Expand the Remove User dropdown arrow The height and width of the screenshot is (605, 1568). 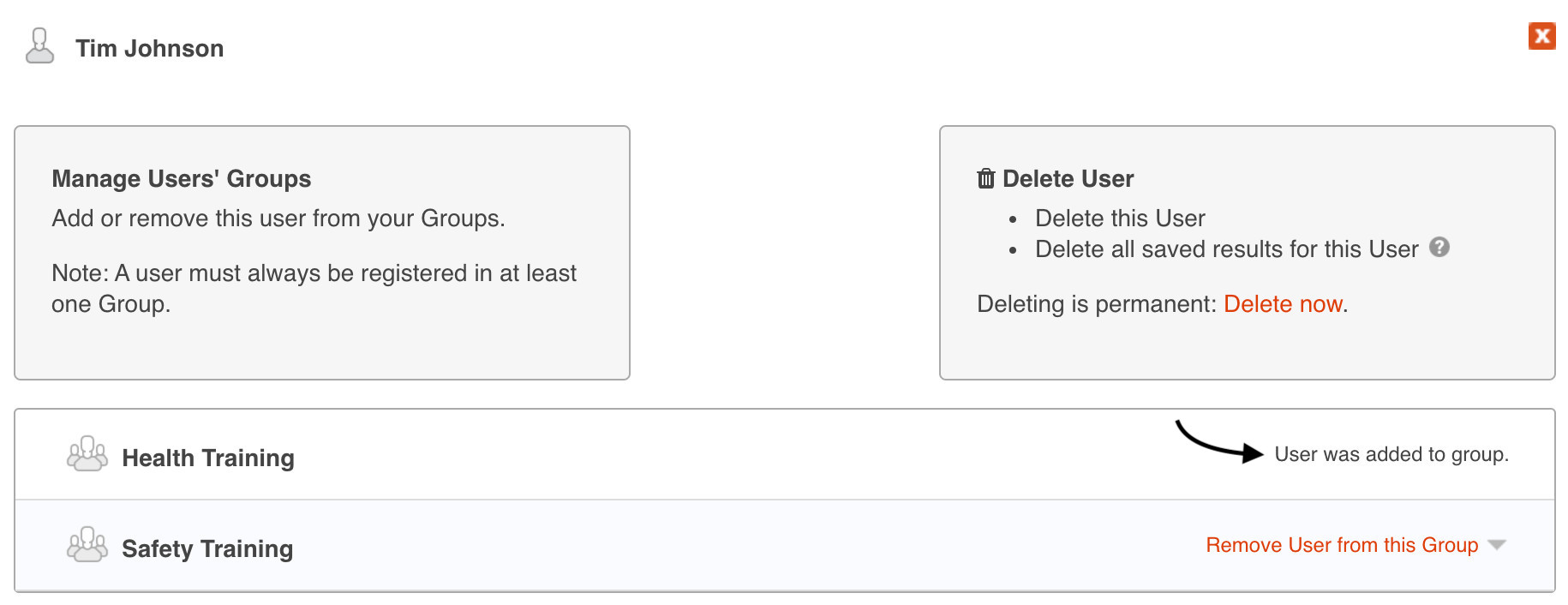[x=1497, y=545]
